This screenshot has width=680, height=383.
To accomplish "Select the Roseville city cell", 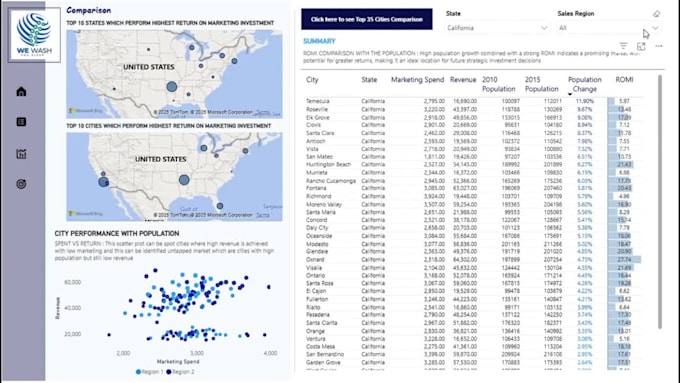I will coord(317,109).
